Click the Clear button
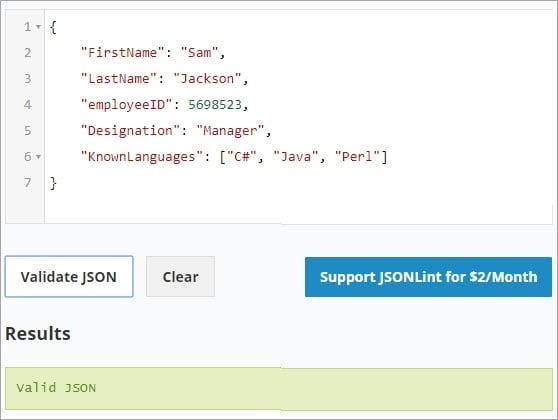Image resolution: width=558 pixels, height=420 pixels. (180, 277)
